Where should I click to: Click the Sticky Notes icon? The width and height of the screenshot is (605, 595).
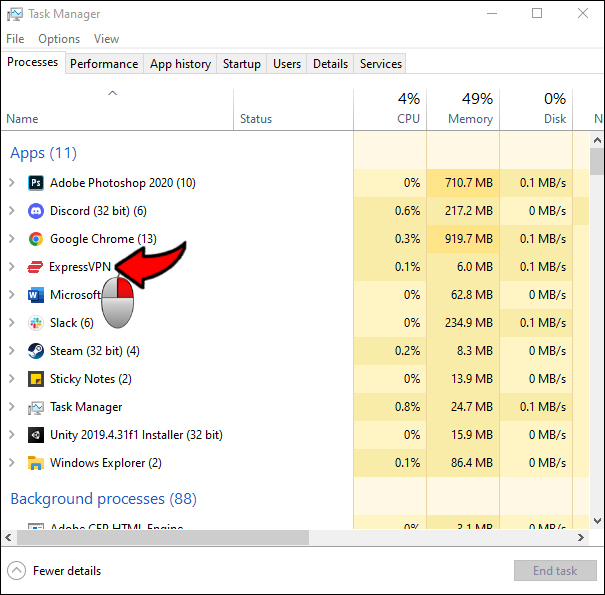pos(36,379)
